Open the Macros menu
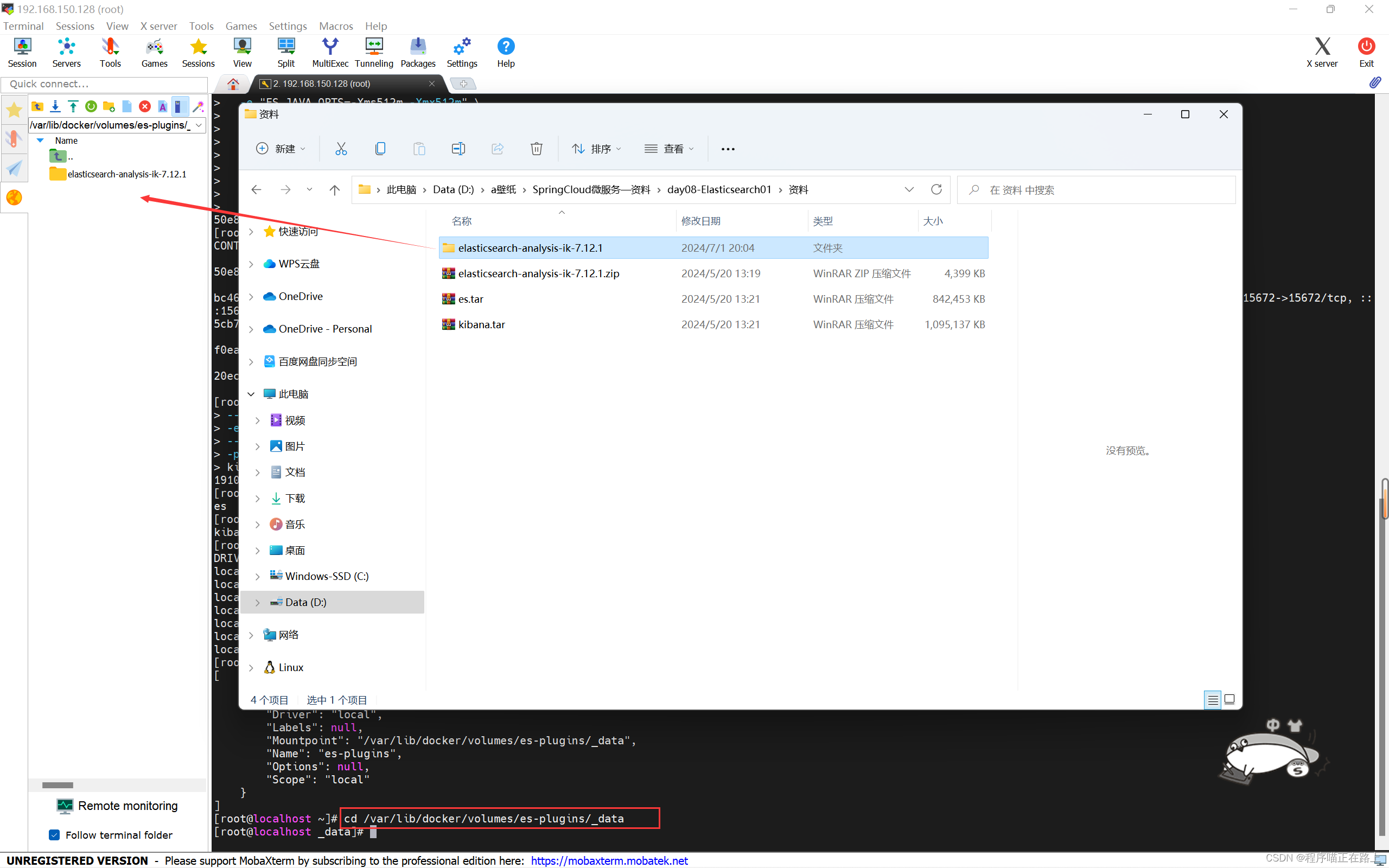Image resolution: width=1389 pixels, height=868 pixels. click(335, 26)
